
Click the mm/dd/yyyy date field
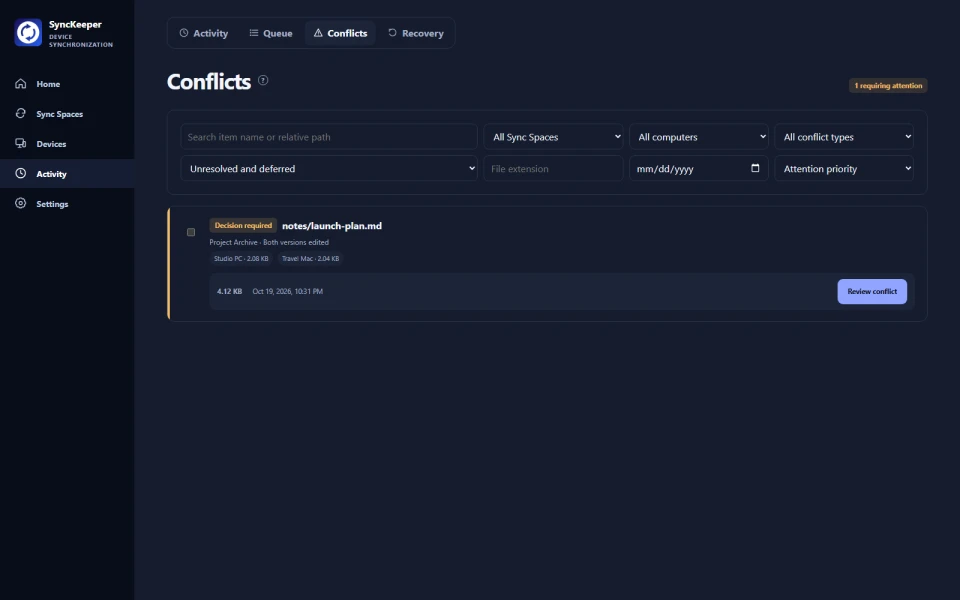point(699,168)
